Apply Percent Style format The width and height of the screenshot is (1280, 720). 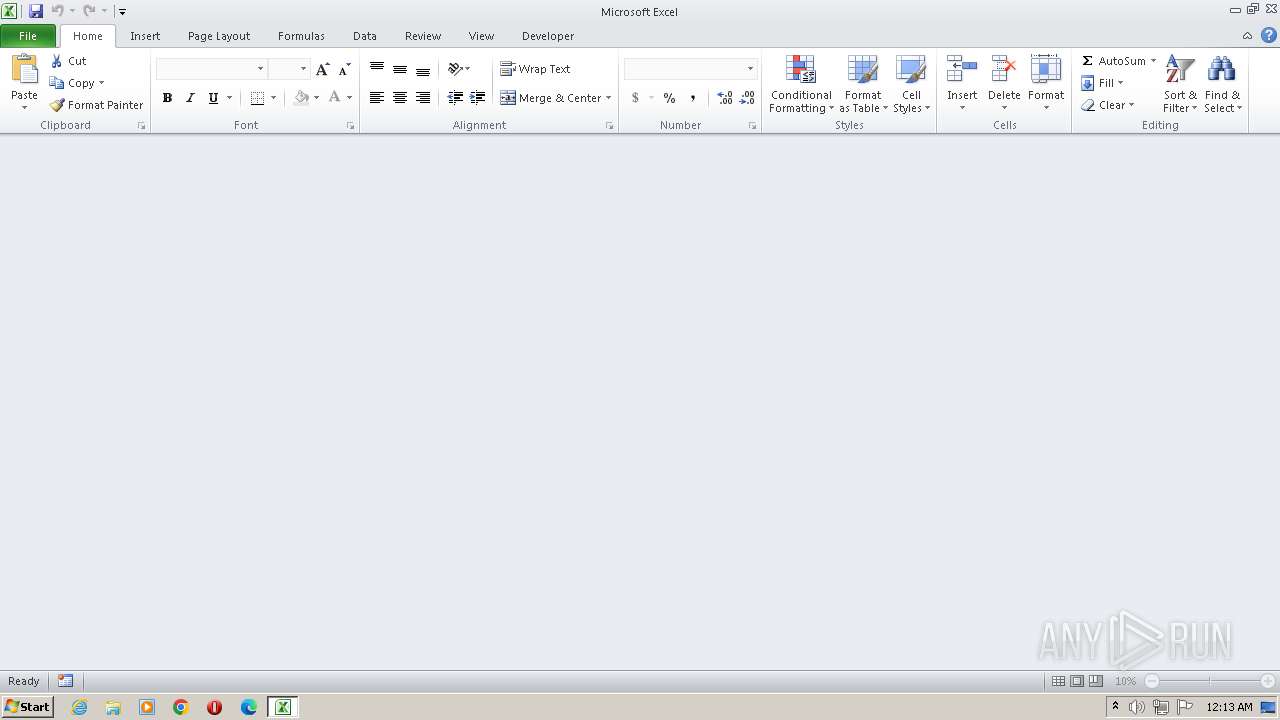(x=669, y=98)
